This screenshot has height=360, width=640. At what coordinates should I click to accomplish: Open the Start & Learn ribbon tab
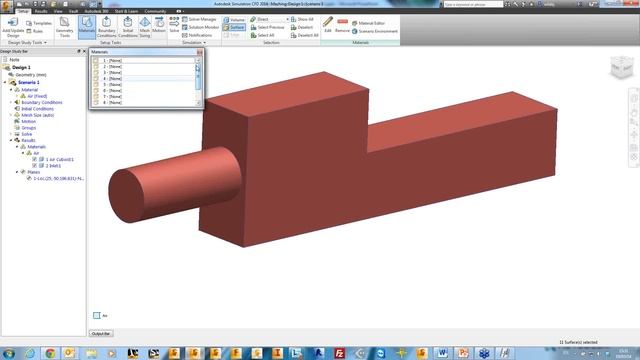pos(126,11)
